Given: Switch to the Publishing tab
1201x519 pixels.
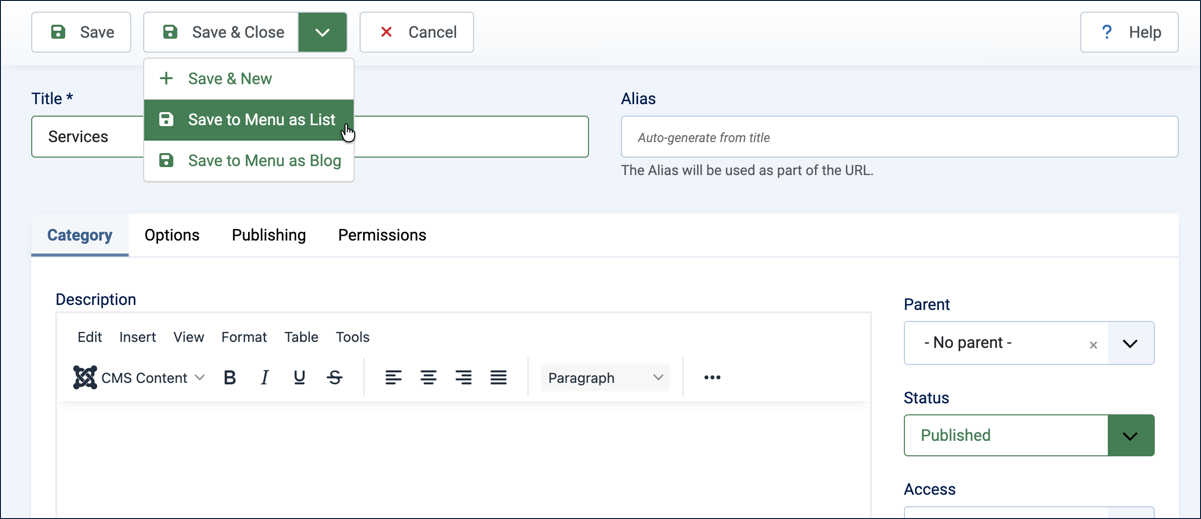Looking at the screenshot, I should pos(269,235).
